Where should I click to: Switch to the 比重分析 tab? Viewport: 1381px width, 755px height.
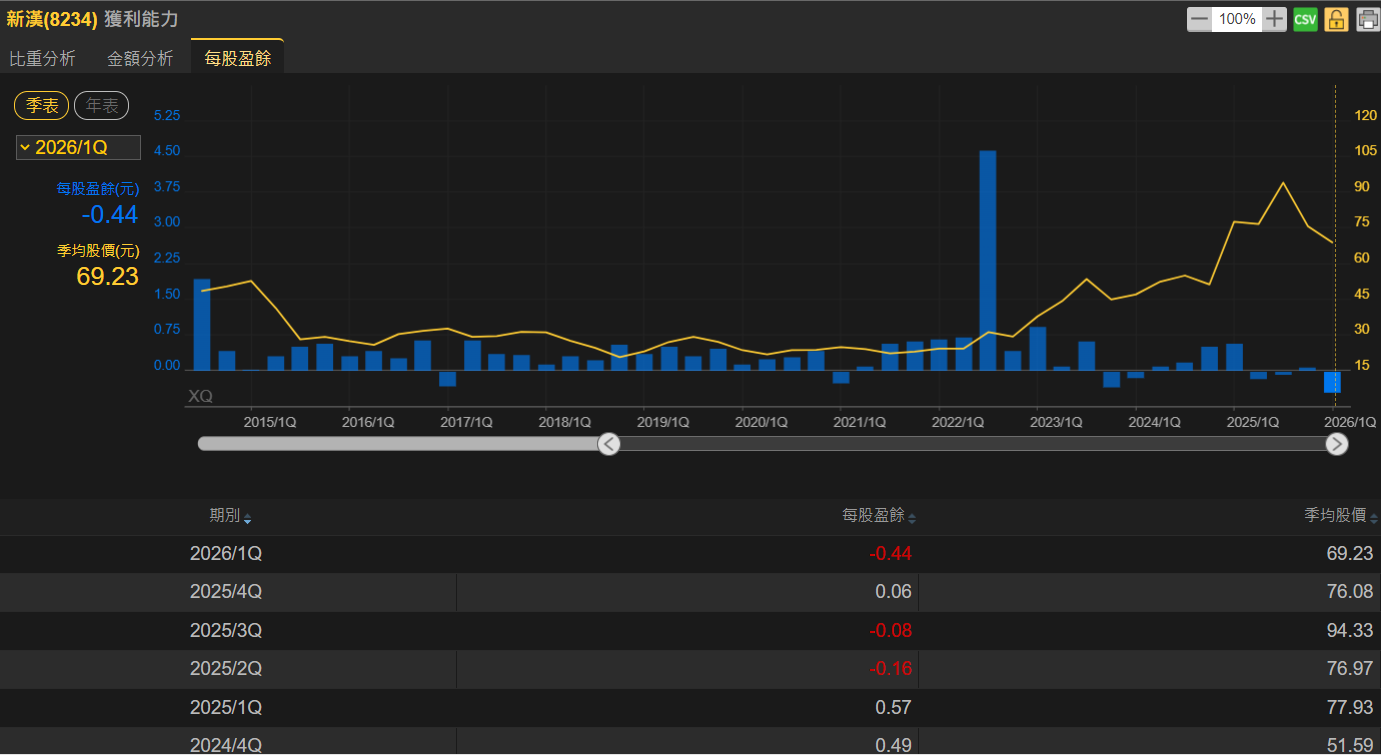click(42, 58)
